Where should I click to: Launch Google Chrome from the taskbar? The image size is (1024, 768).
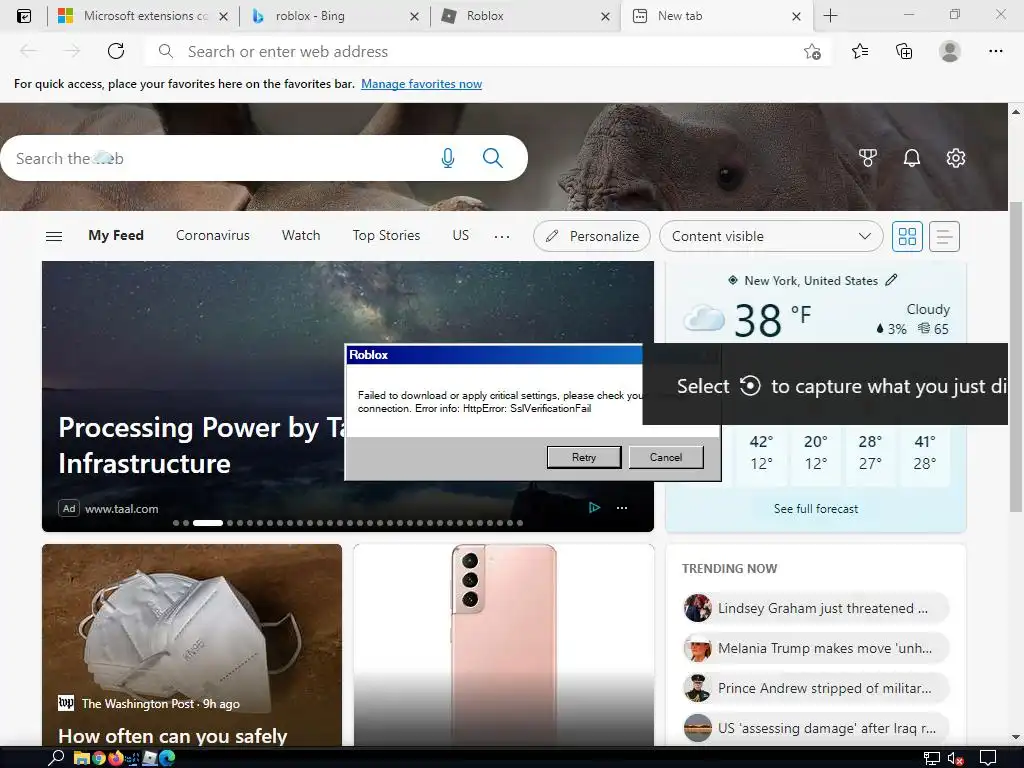(x=99, y=758)
